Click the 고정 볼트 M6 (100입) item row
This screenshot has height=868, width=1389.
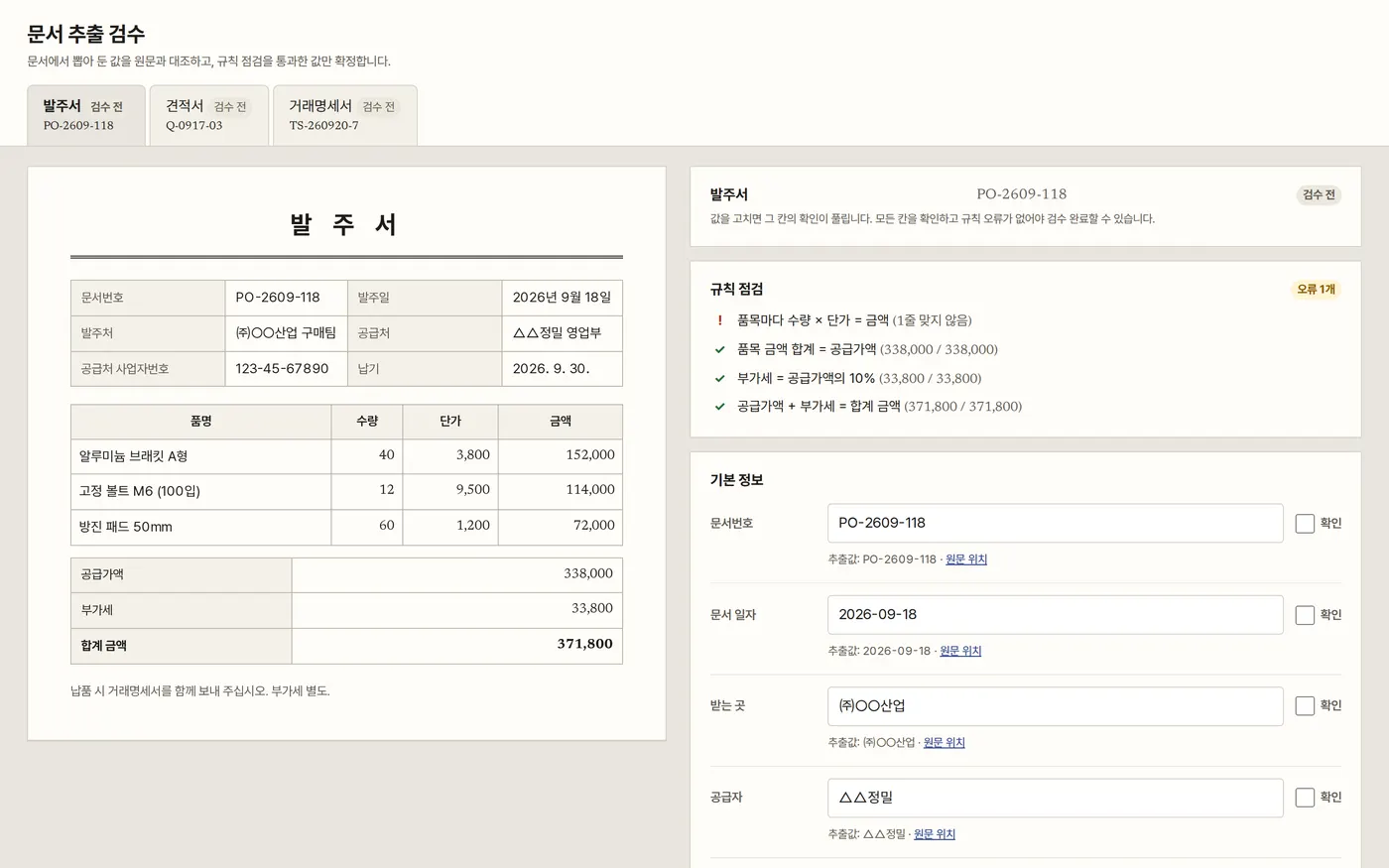(346, 491)
